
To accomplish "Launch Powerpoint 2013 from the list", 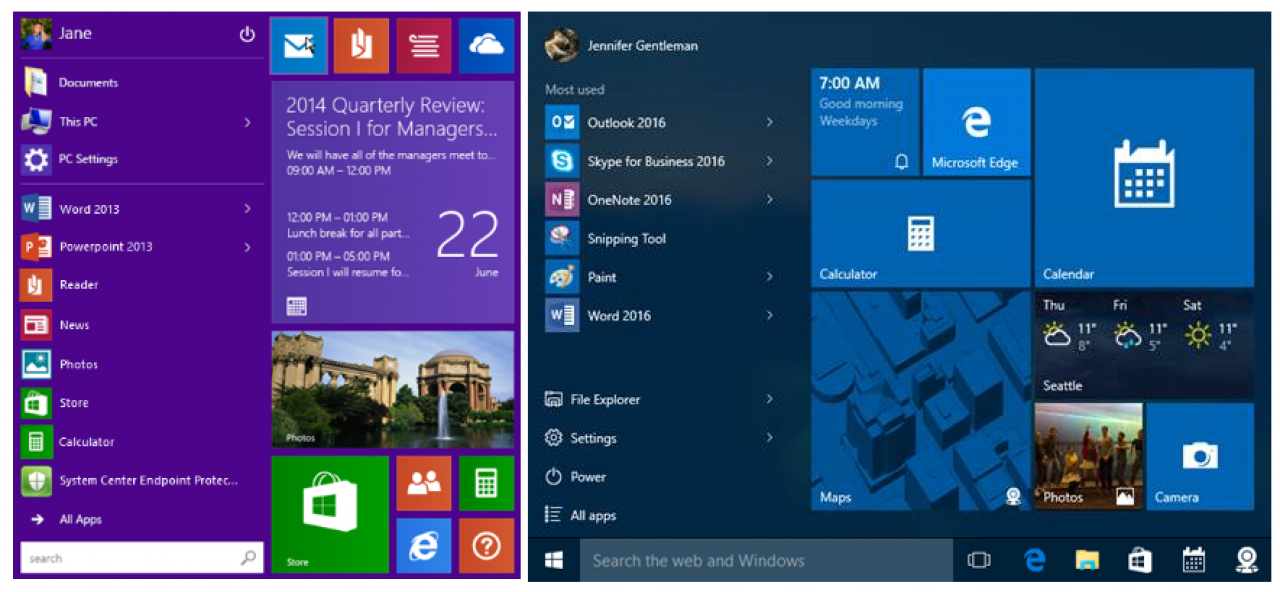I will coord(141,246).
